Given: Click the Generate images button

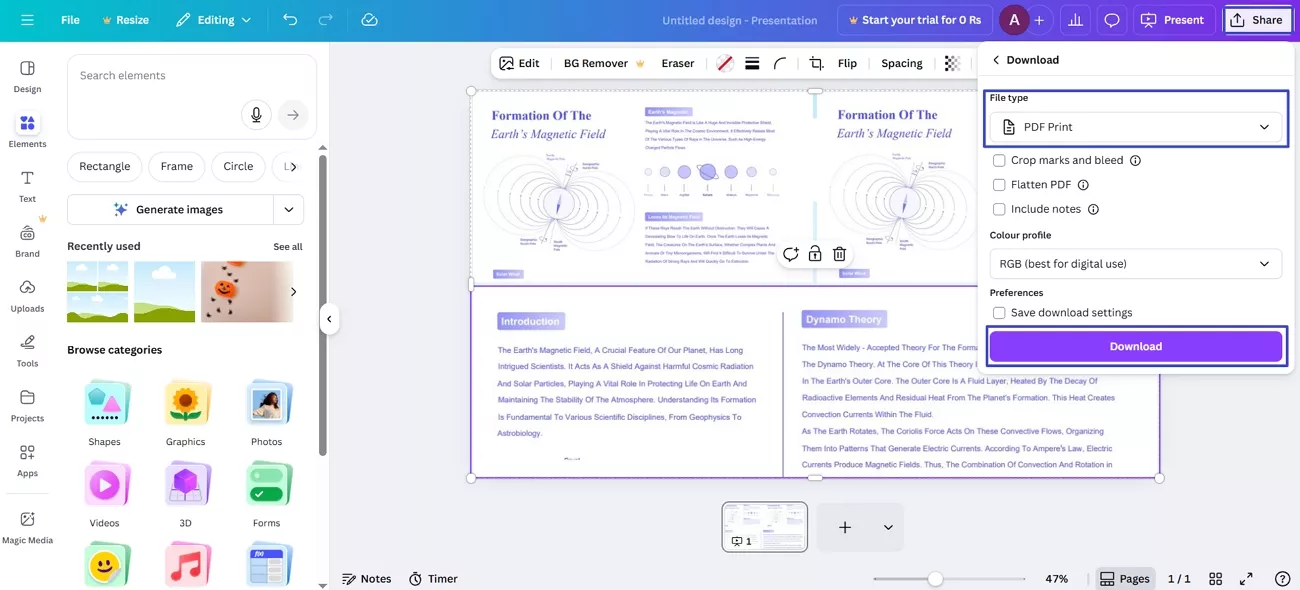Looking at the screenshot, I should point(170,209).
